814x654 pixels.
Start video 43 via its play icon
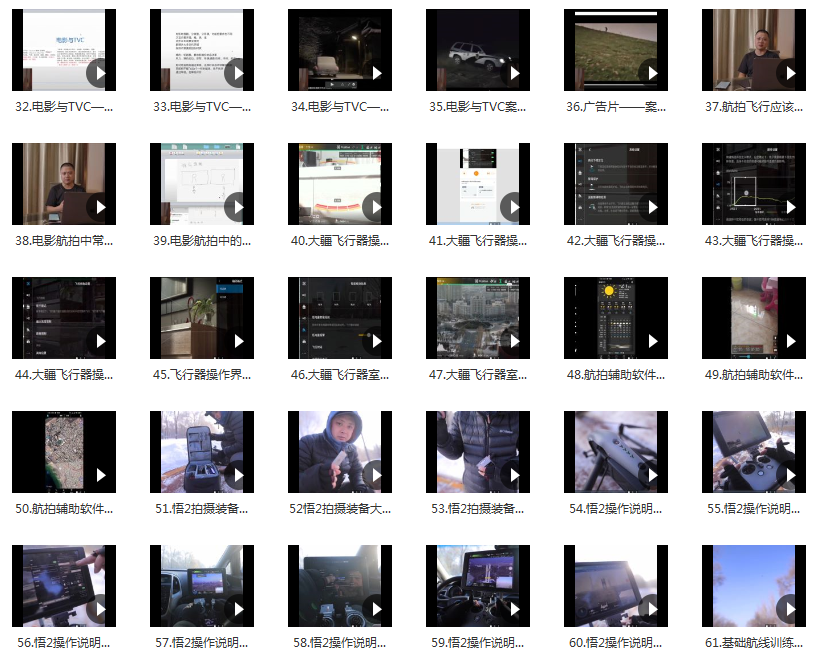[788, 207]
